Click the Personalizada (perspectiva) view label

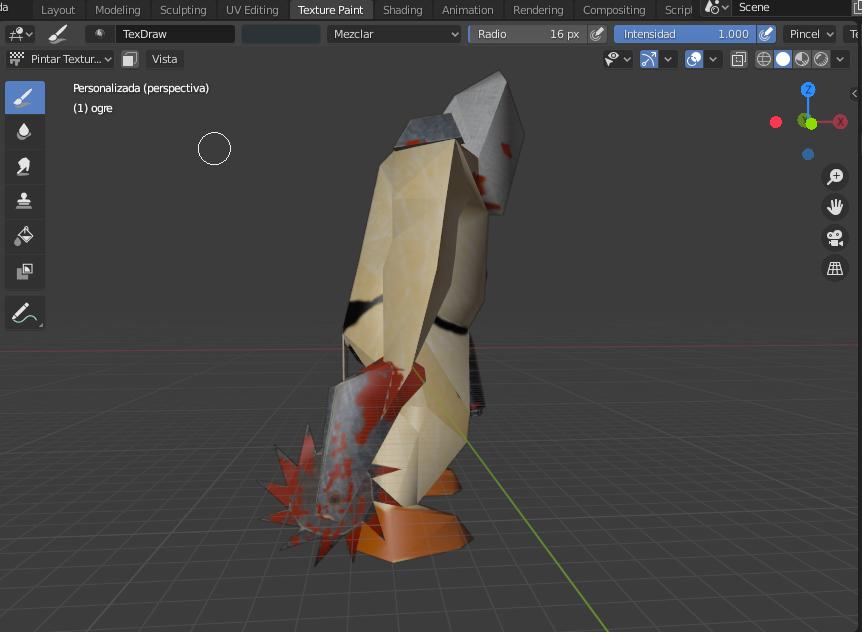coord(141,88)
